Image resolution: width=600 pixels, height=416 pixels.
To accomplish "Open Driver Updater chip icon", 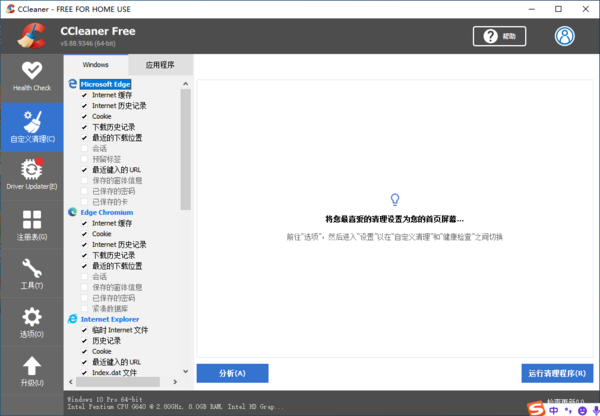I will click(32, 169).
